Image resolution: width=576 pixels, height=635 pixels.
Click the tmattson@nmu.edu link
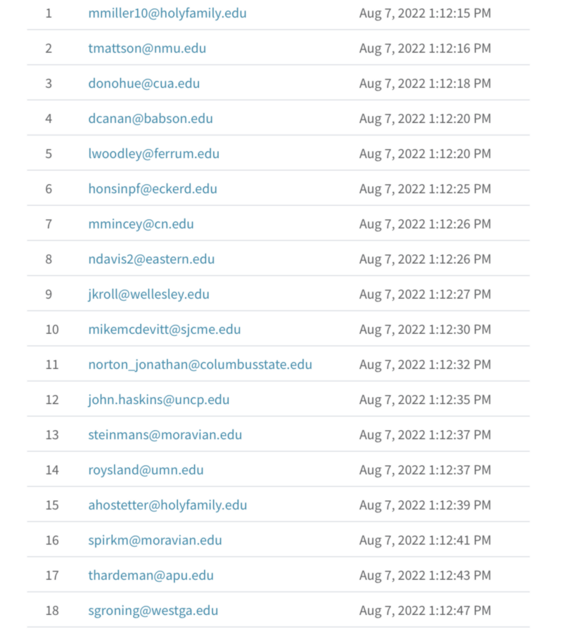[147, 48]
